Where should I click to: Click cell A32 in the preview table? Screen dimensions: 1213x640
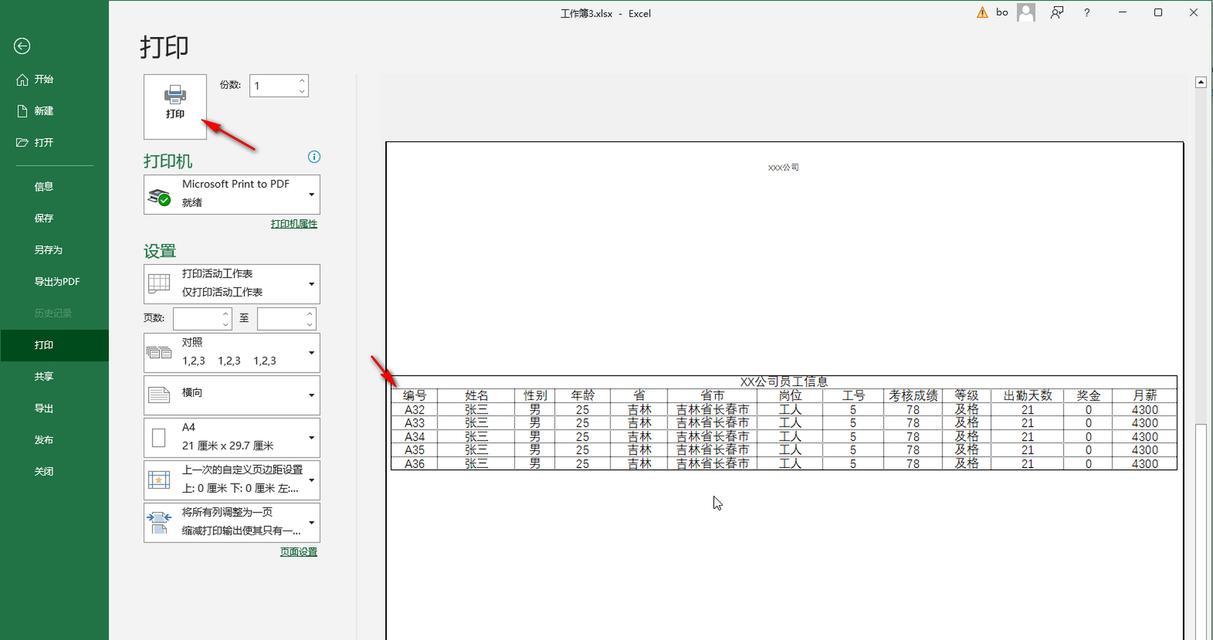point(414,409)
